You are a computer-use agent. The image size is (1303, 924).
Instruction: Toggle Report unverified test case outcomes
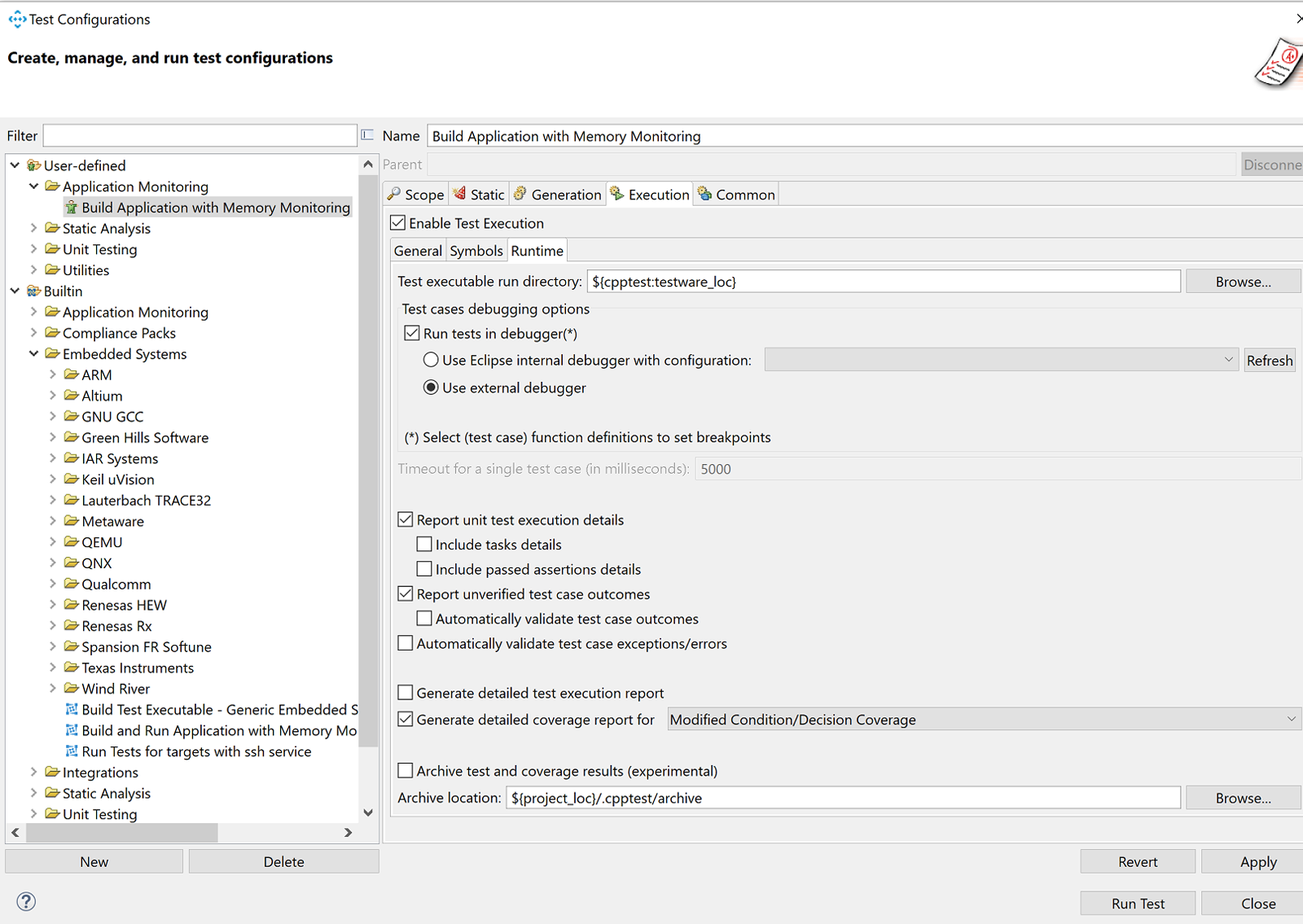point(406,593)
